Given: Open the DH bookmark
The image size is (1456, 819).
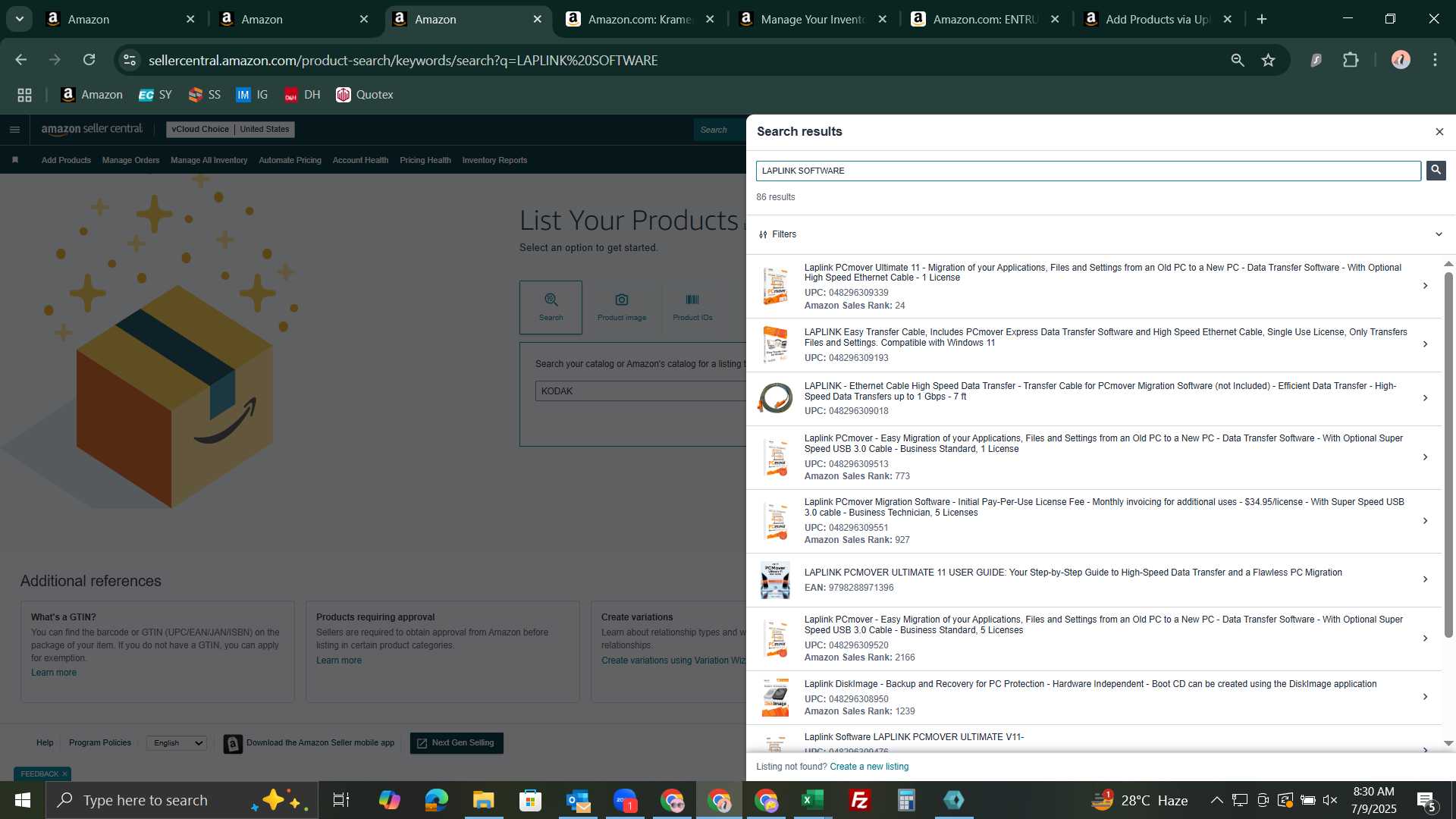Looking at the screenshot, I should click(x=302, y=95).
